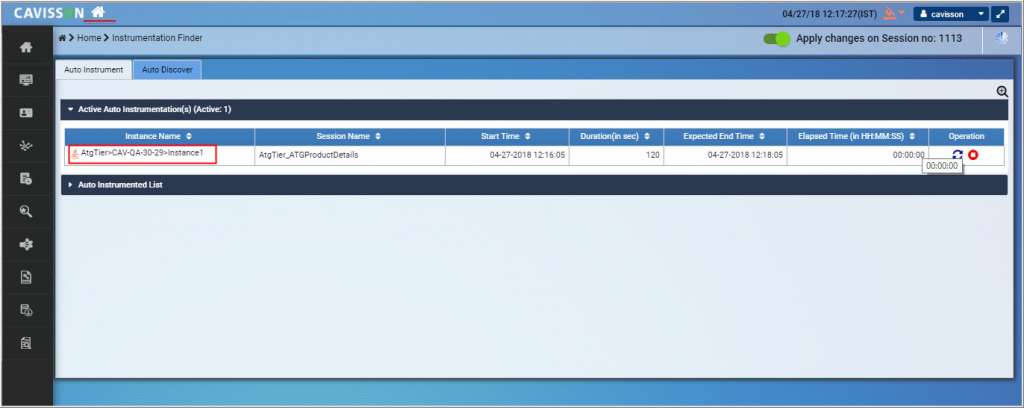Open the document-with-clock icon in the sidebar
The height and width of the screenshot is (408, 1024).
[x=26, y=310]
